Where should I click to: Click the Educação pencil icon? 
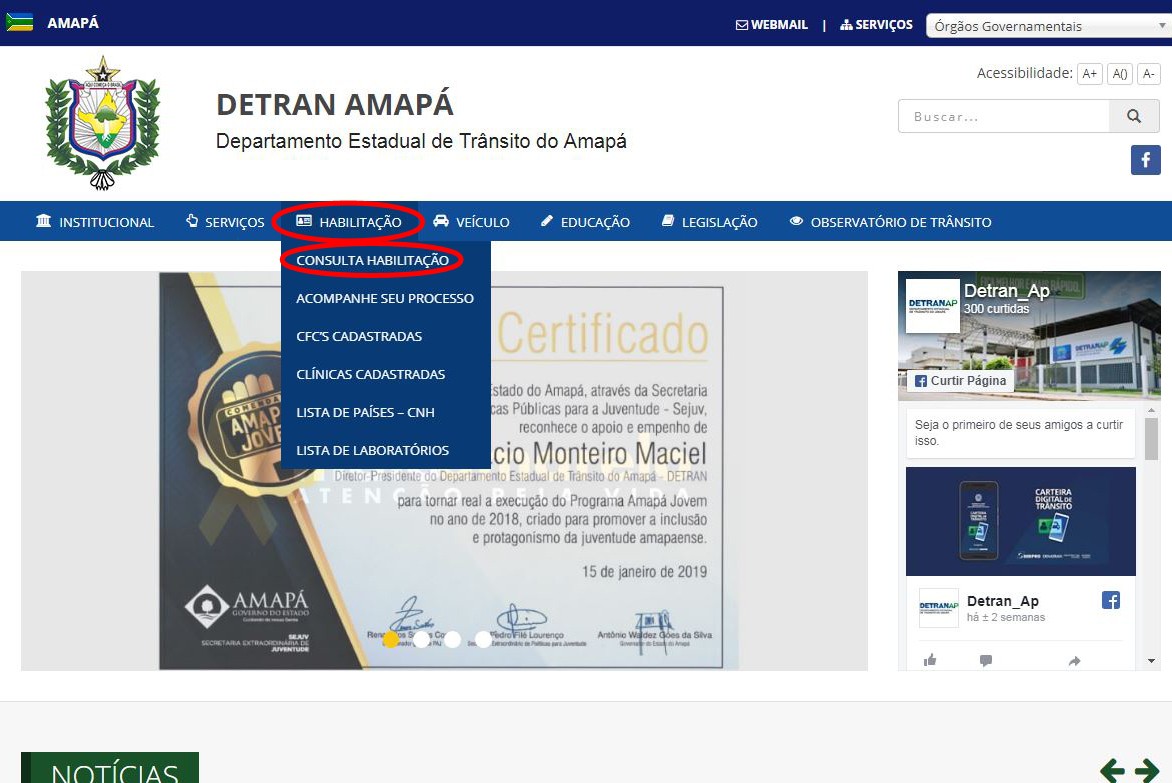(547, 221)
